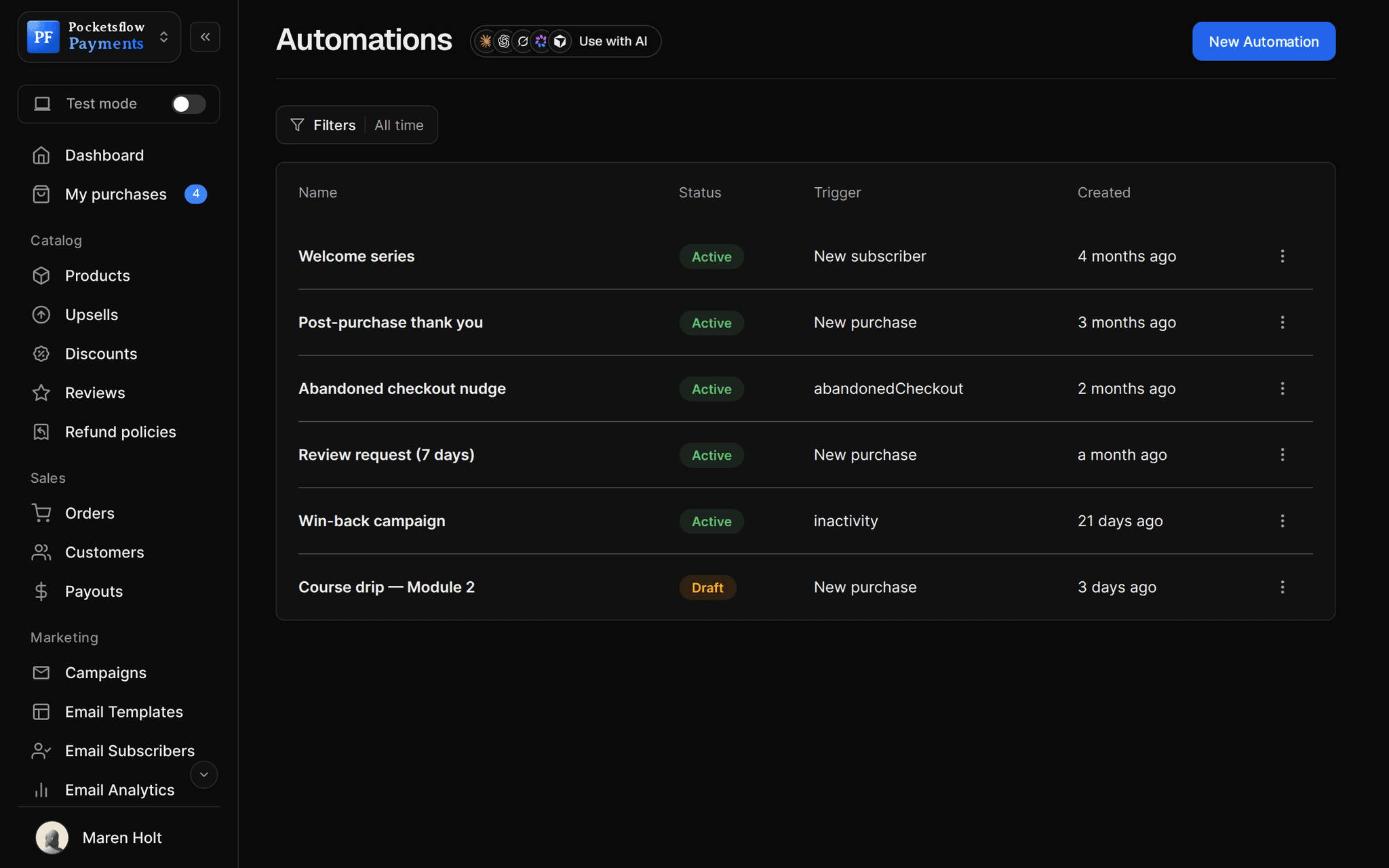Screen dimensions: 1389x868
Task: Change the All time date range
Action: click(x=399, y=125)
